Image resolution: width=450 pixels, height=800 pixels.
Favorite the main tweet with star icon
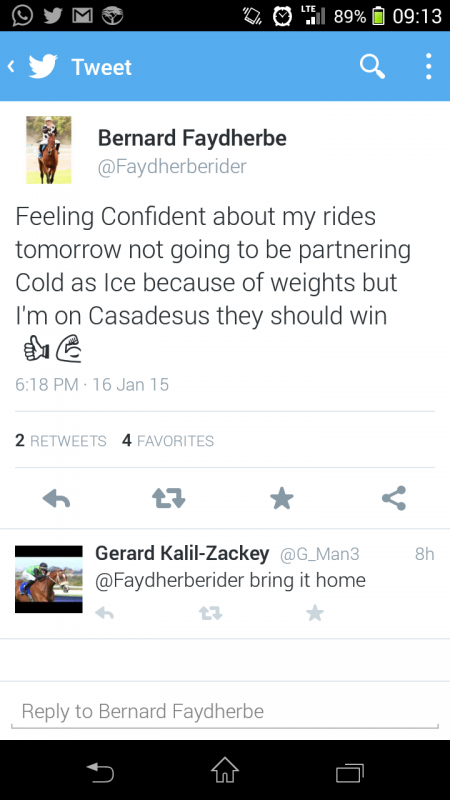(282, 498)
